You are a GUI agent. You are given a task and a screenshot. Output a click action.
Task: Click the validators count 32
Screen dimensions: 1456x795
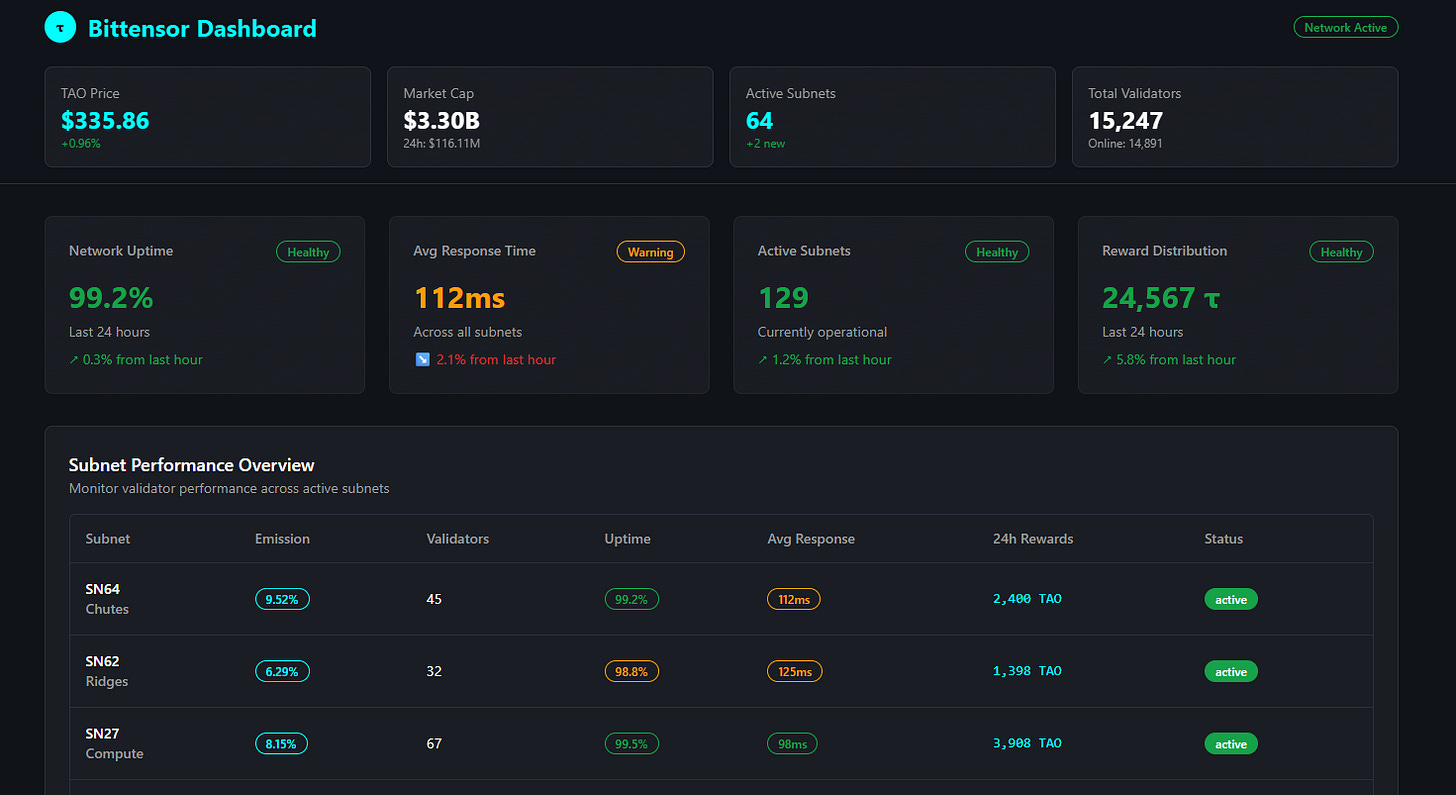point(434,671)
